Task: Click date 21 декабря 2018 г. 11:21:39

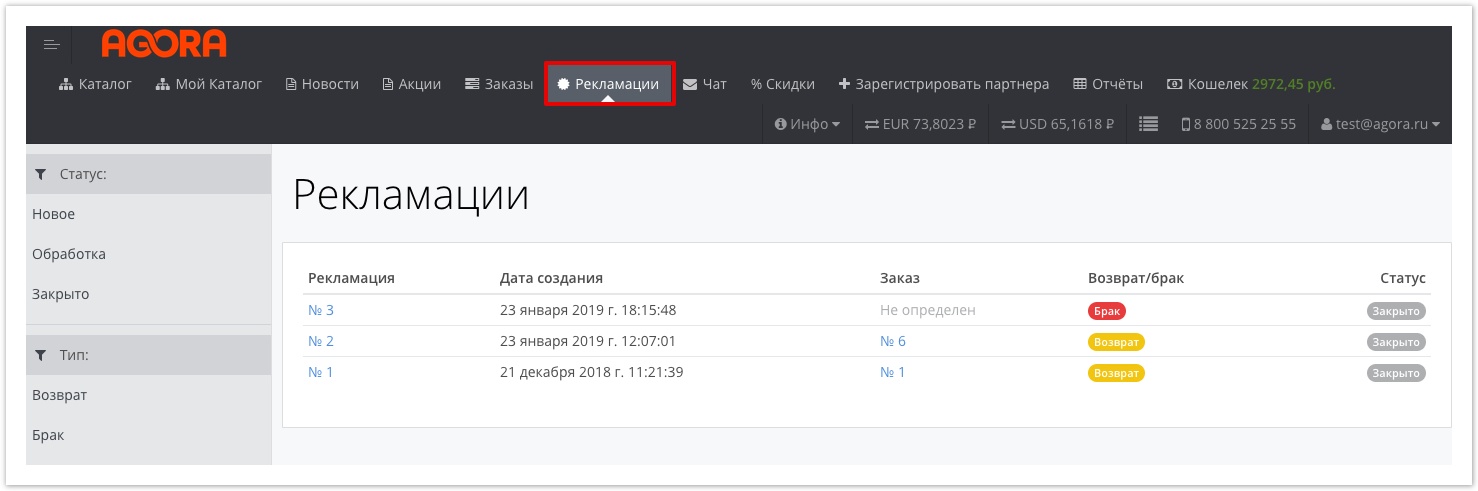Action: [591, 372]
